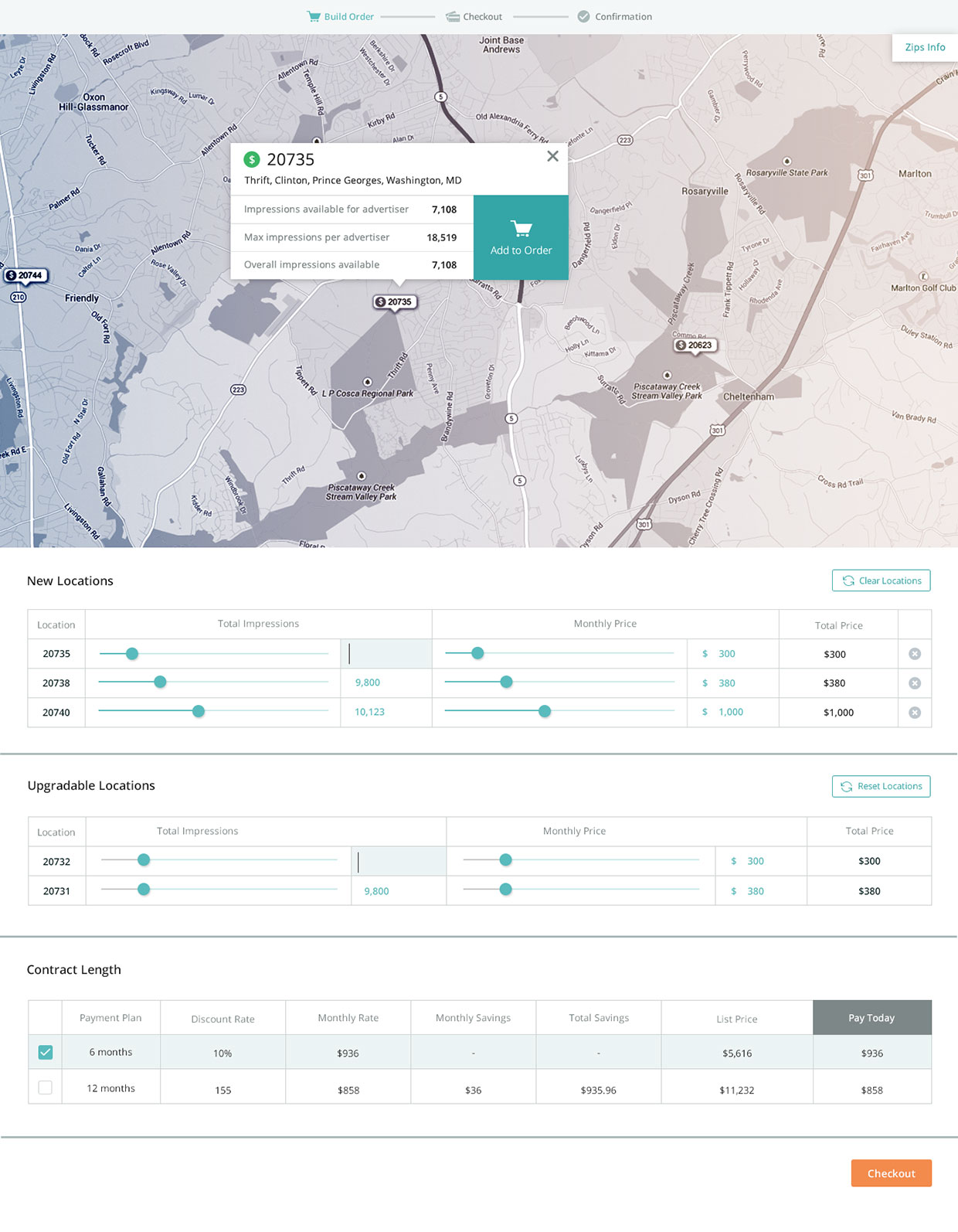
Task: Click 20740 total impressions slider handle
Action: (199, 711)
